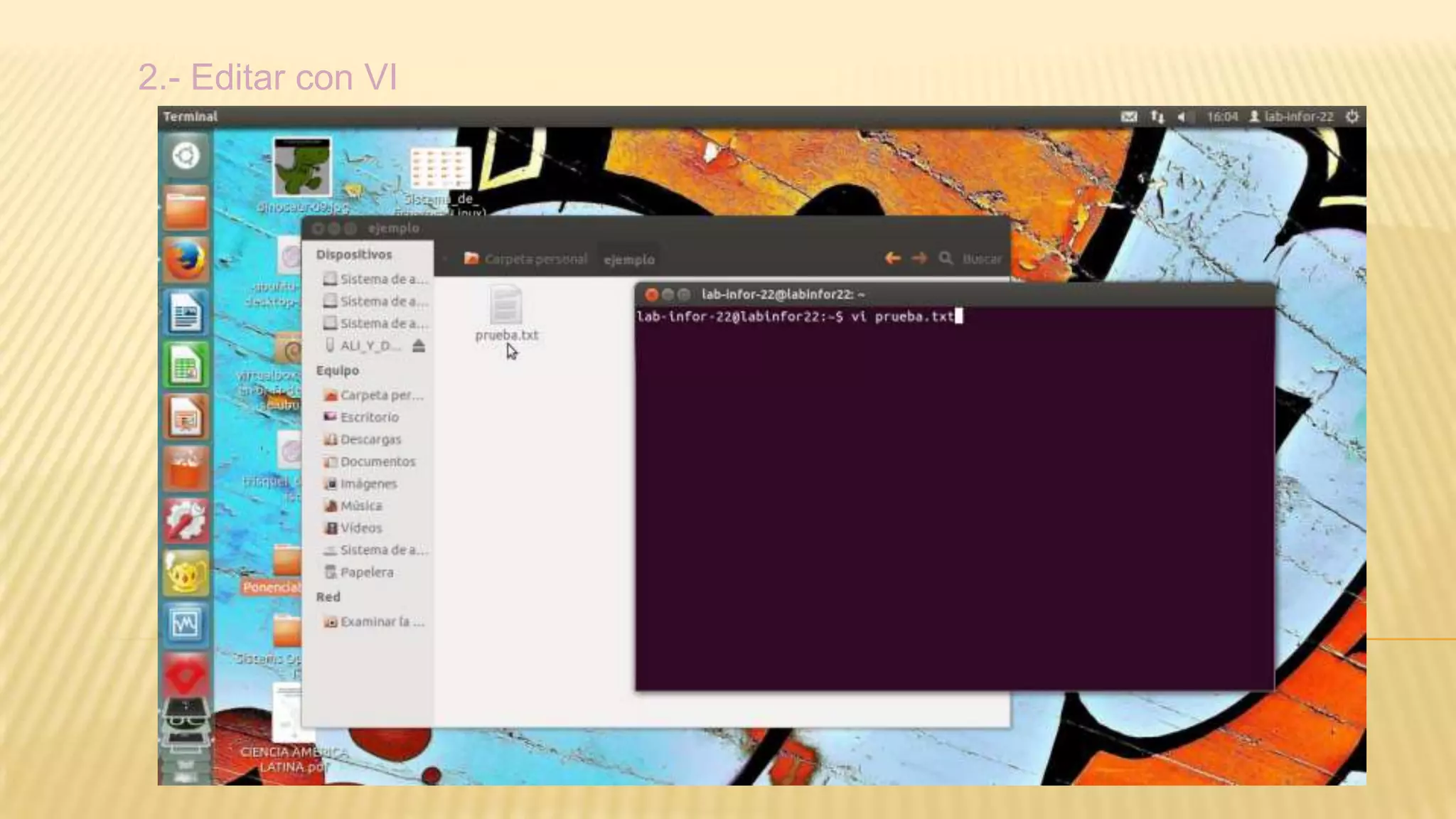Screen dimensions: 1456x819
Task: Click the search magnifier labeled Buscar
Action: coord(946,259)
